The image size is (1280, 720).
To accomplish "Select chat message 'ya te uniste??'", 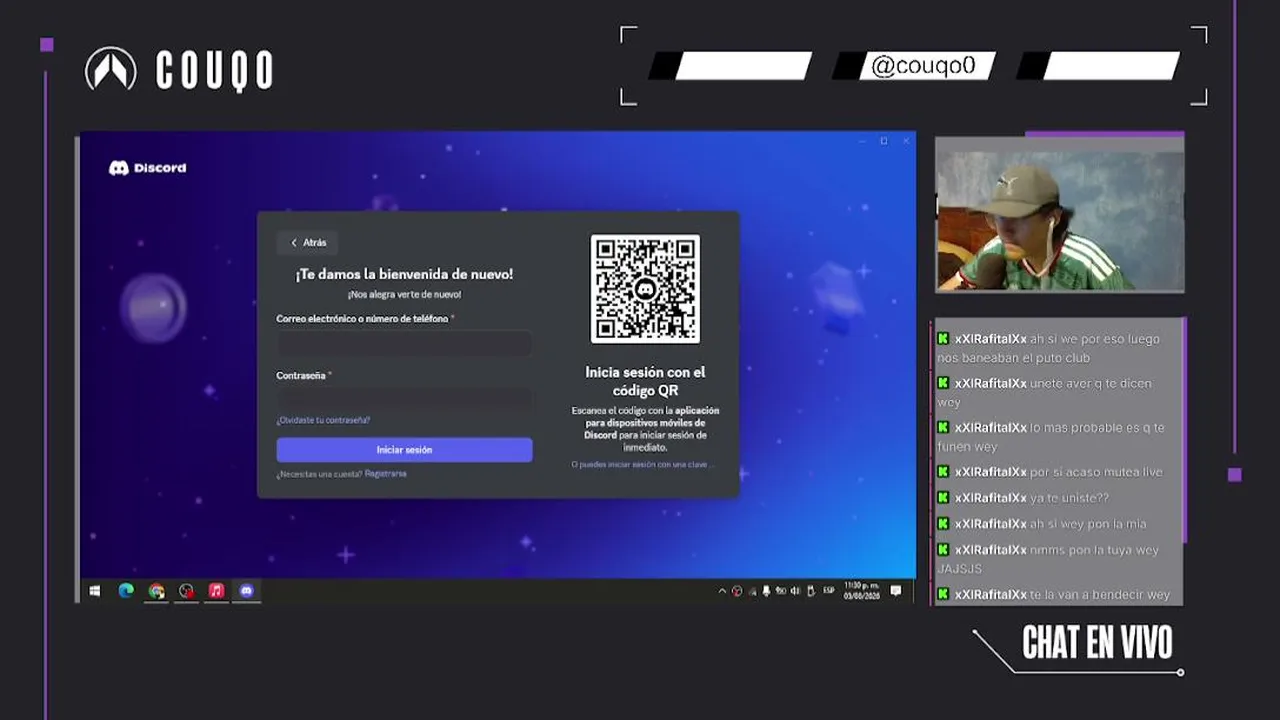I will (1069, 498).
